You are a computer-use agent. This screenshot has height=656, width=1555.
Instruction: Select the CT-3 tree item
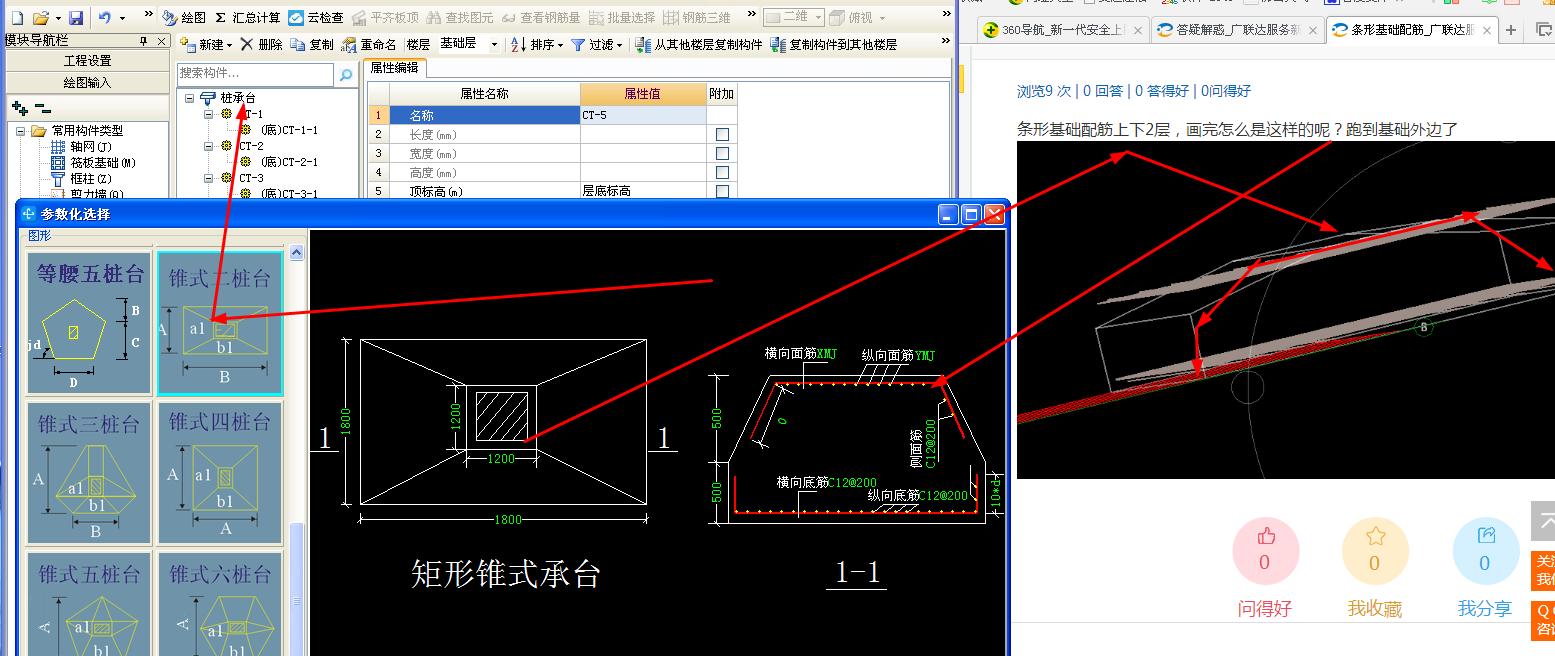251,178
